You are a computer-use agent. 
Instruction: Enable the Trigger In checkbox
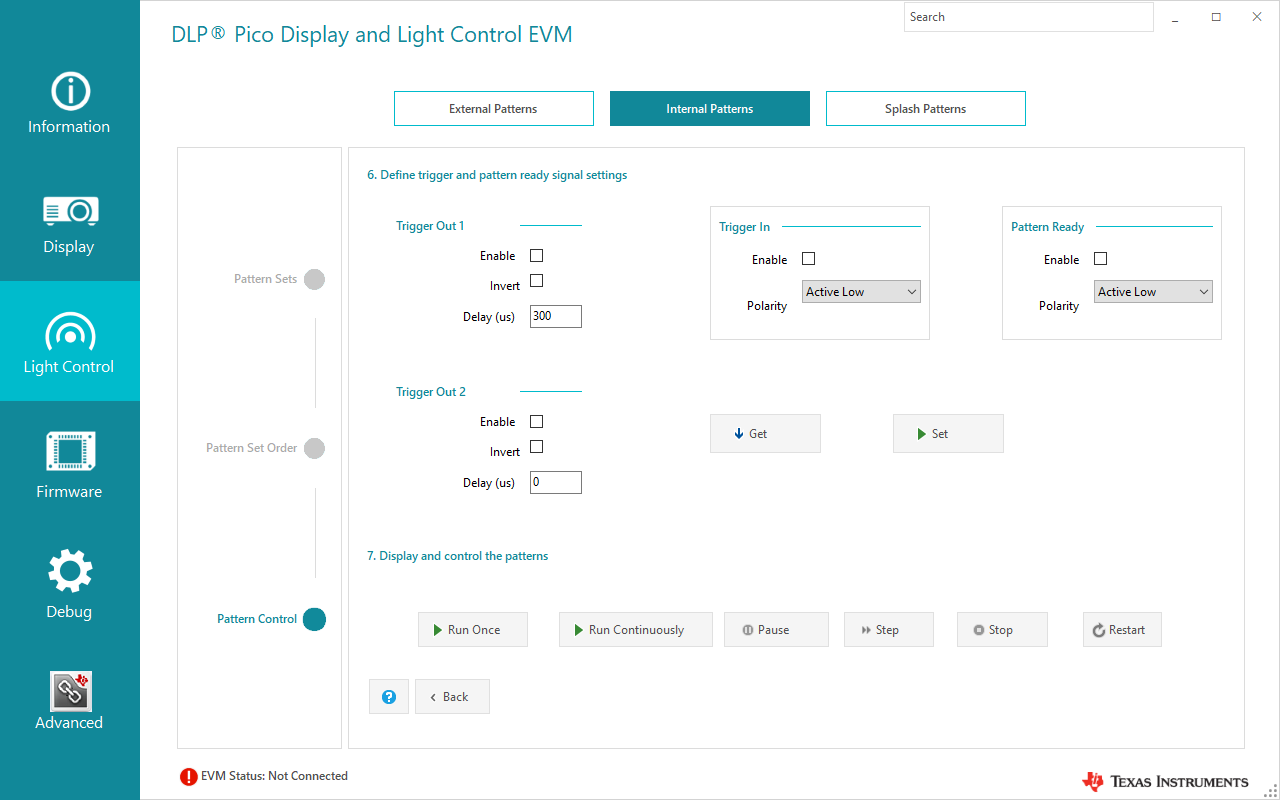pyautogui.click(x=808, y=259)
